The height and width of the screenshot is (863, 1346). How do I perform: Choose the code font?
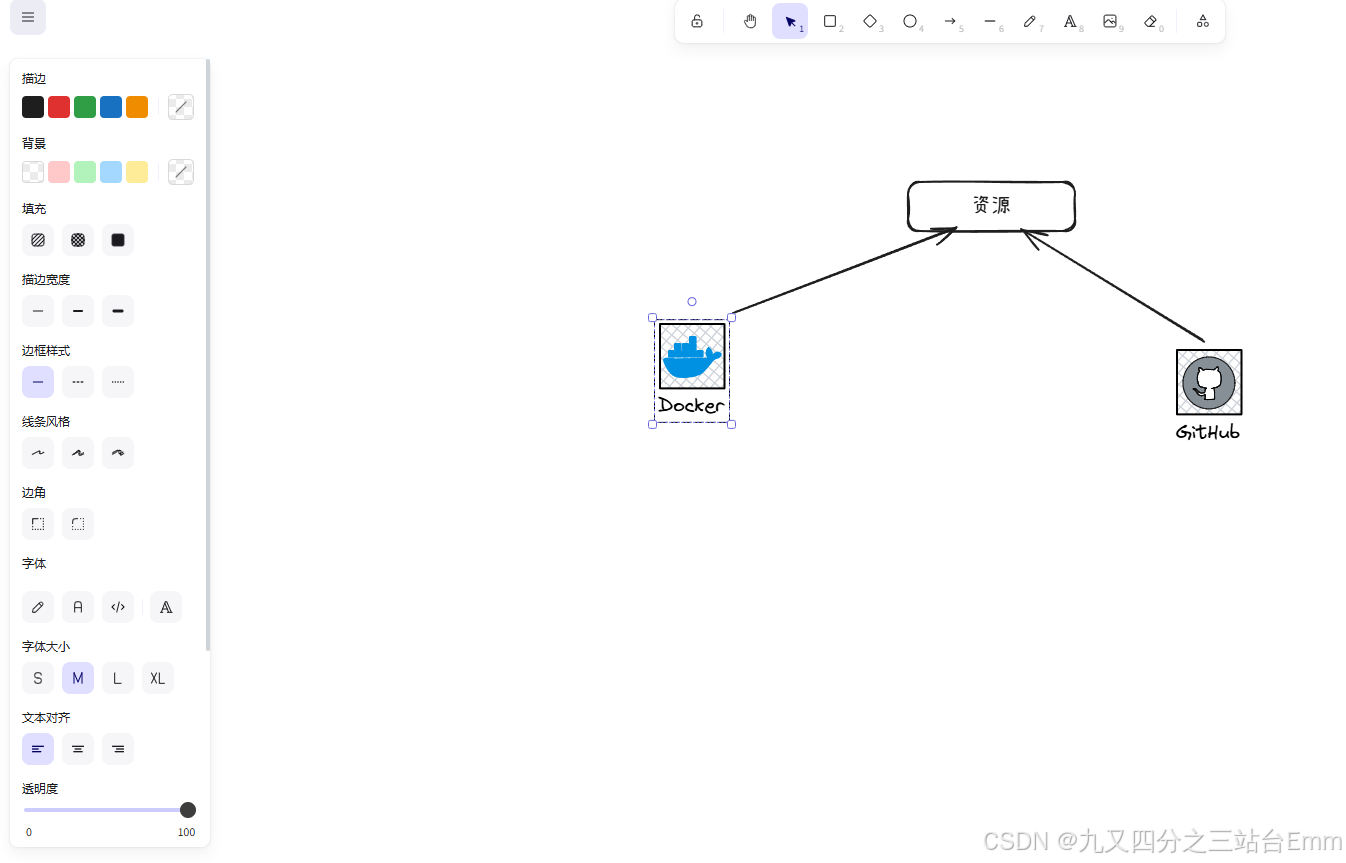[118, 607]
